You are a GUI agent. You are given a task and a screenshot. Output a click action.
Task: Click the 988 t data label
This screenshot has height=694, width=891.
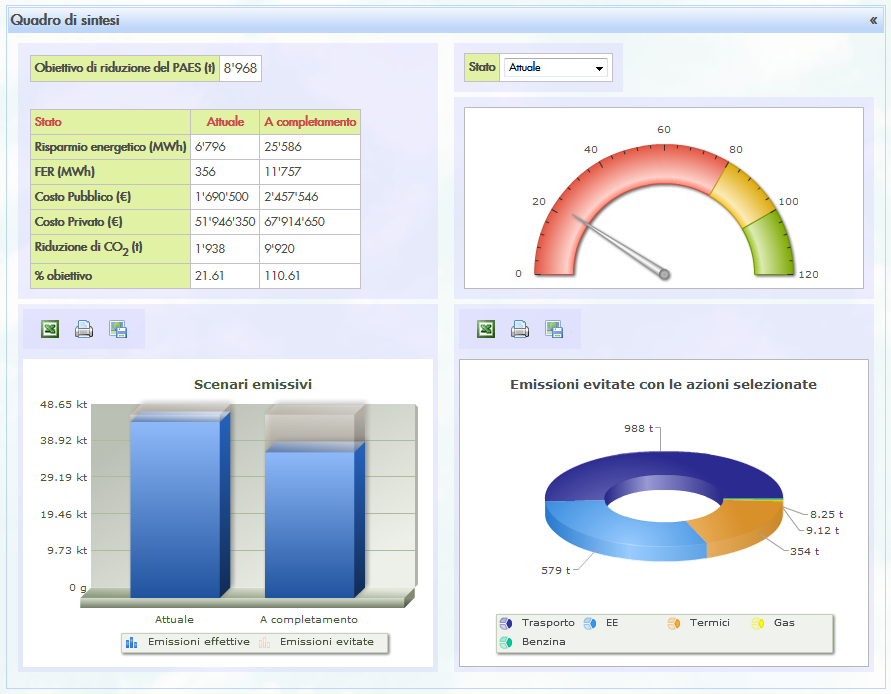click(639, 429)
